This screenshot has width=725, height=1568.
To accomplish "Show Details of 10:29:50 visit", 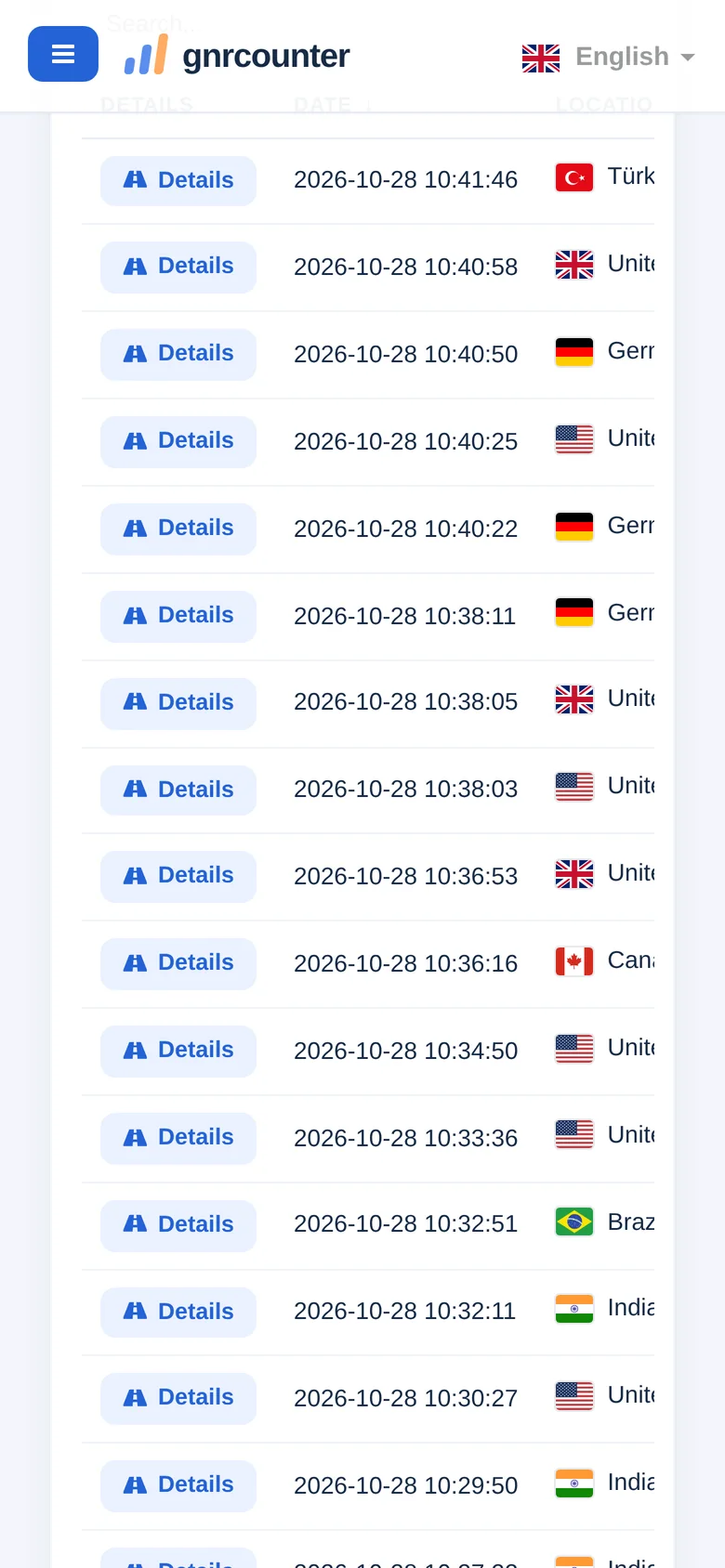I will (178, 1485).
